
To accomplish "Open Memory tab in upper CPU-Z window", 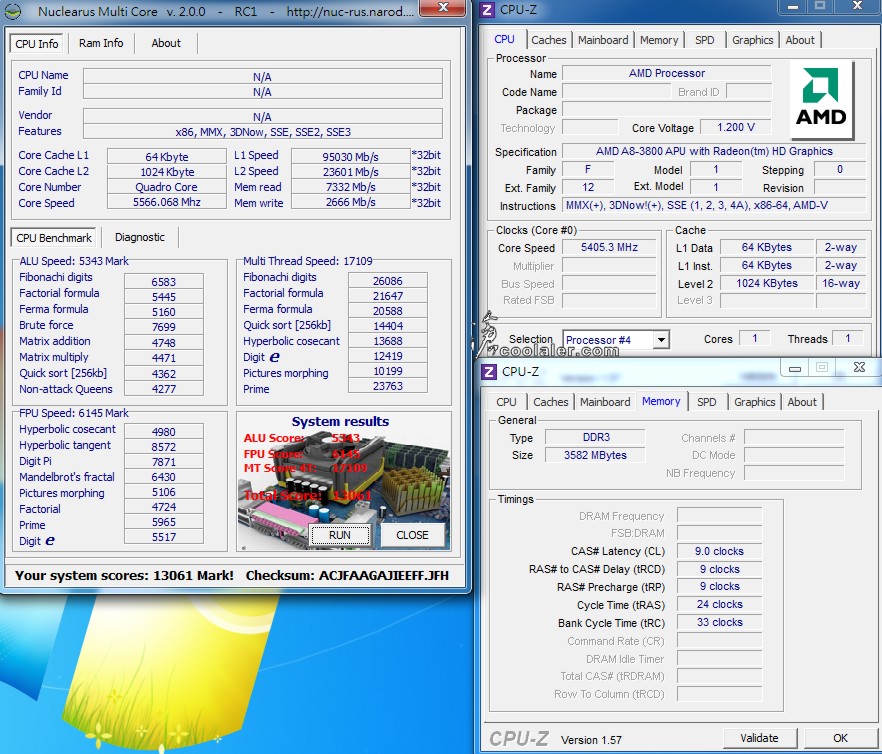I will pyautogui.click(x=659, y=40).
